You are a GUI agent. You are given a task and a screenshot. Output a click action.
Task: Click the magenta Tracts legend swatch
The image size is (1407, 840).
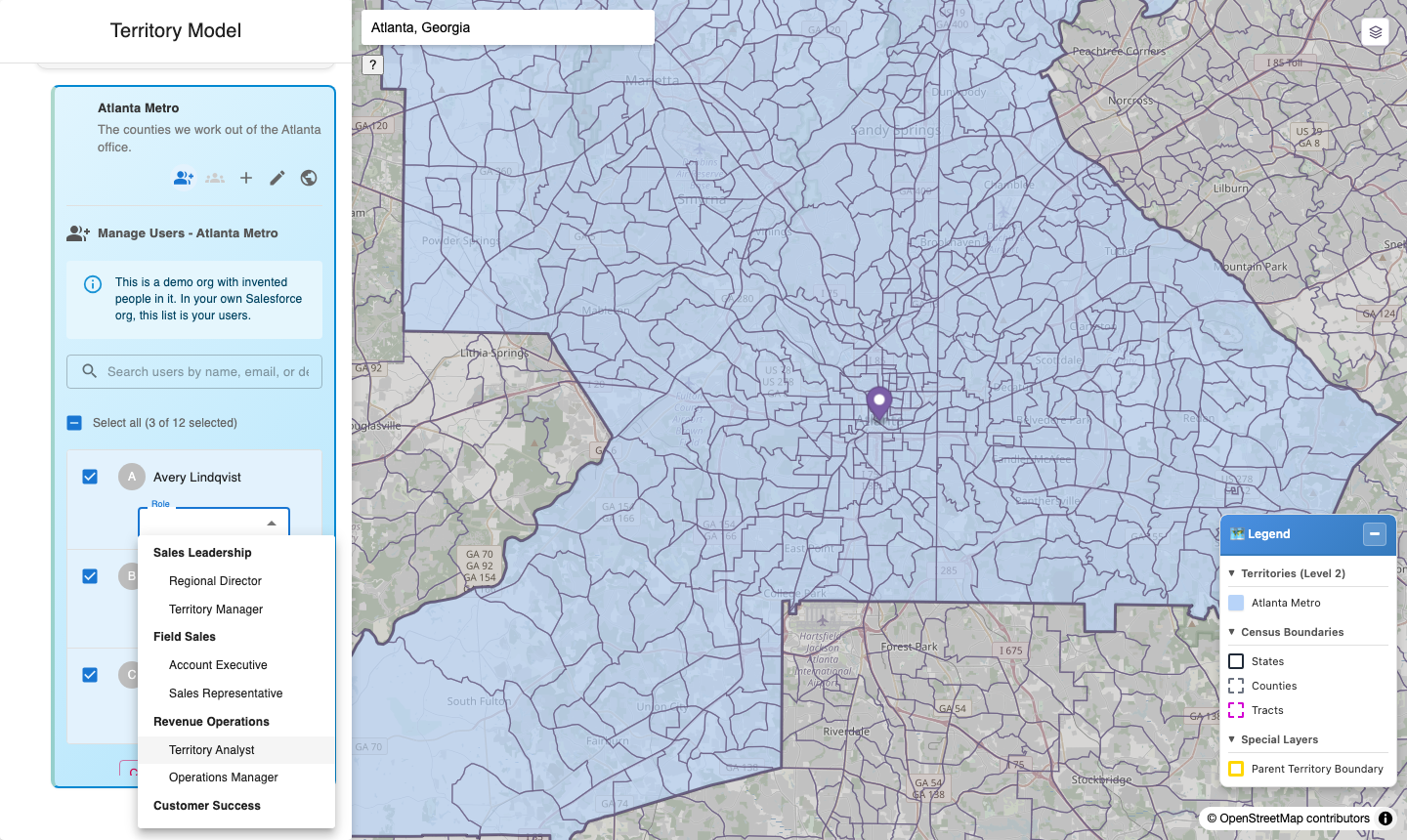(x=1236, y=710)
